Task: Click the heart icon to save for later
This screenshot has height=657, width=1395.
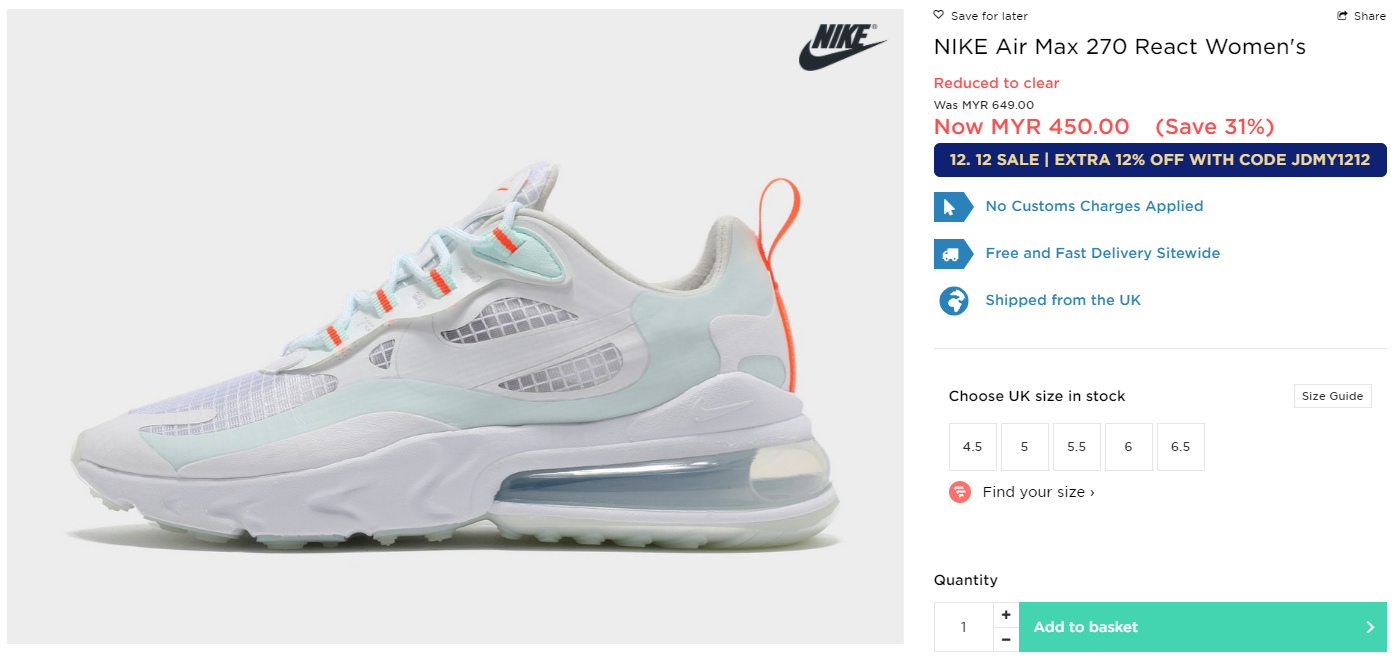Action: click(939, 15)
